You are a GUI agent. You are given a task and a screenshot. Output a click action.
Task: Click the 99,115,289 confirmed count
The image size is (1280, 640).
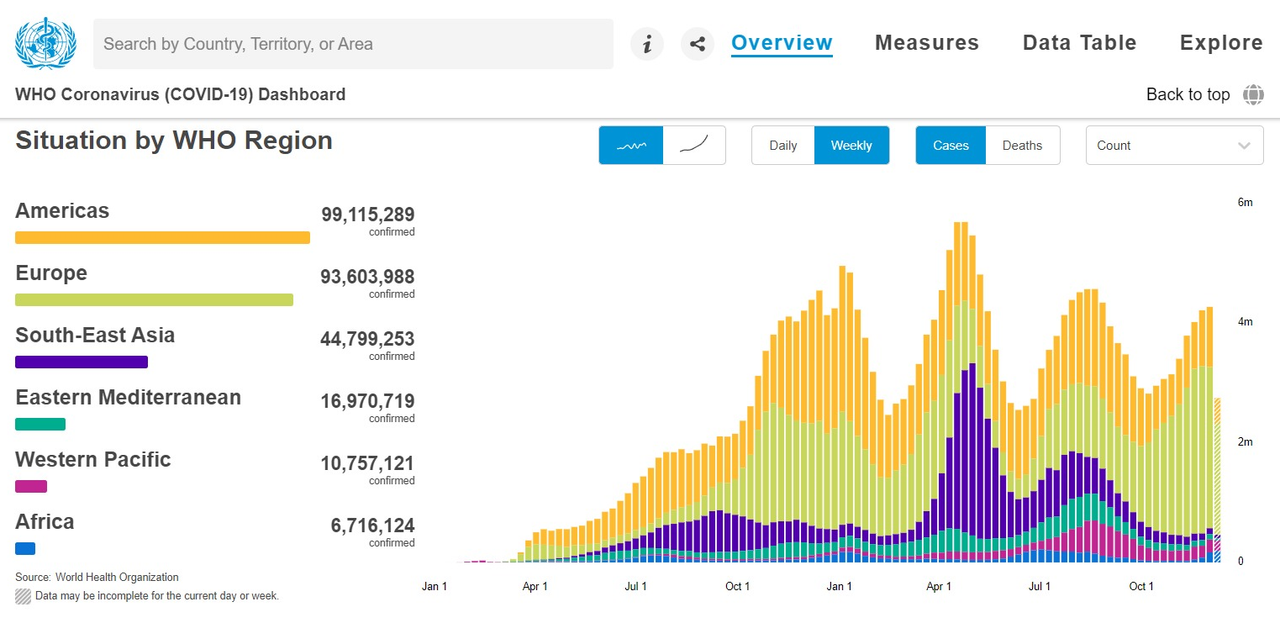[x=367, y=214]
